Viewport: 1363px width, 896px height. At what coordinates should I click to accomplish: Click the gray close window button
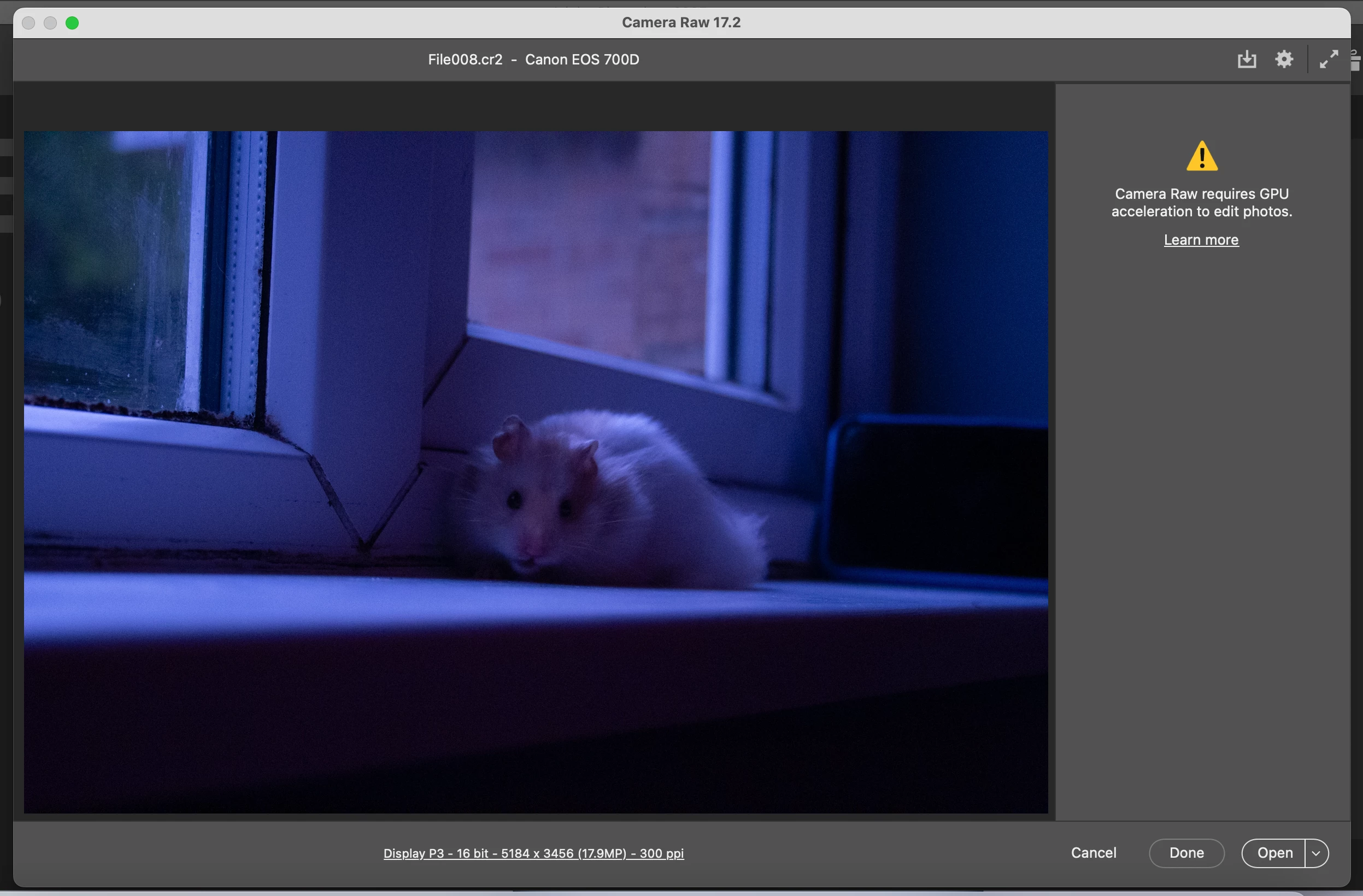point(28,23)
